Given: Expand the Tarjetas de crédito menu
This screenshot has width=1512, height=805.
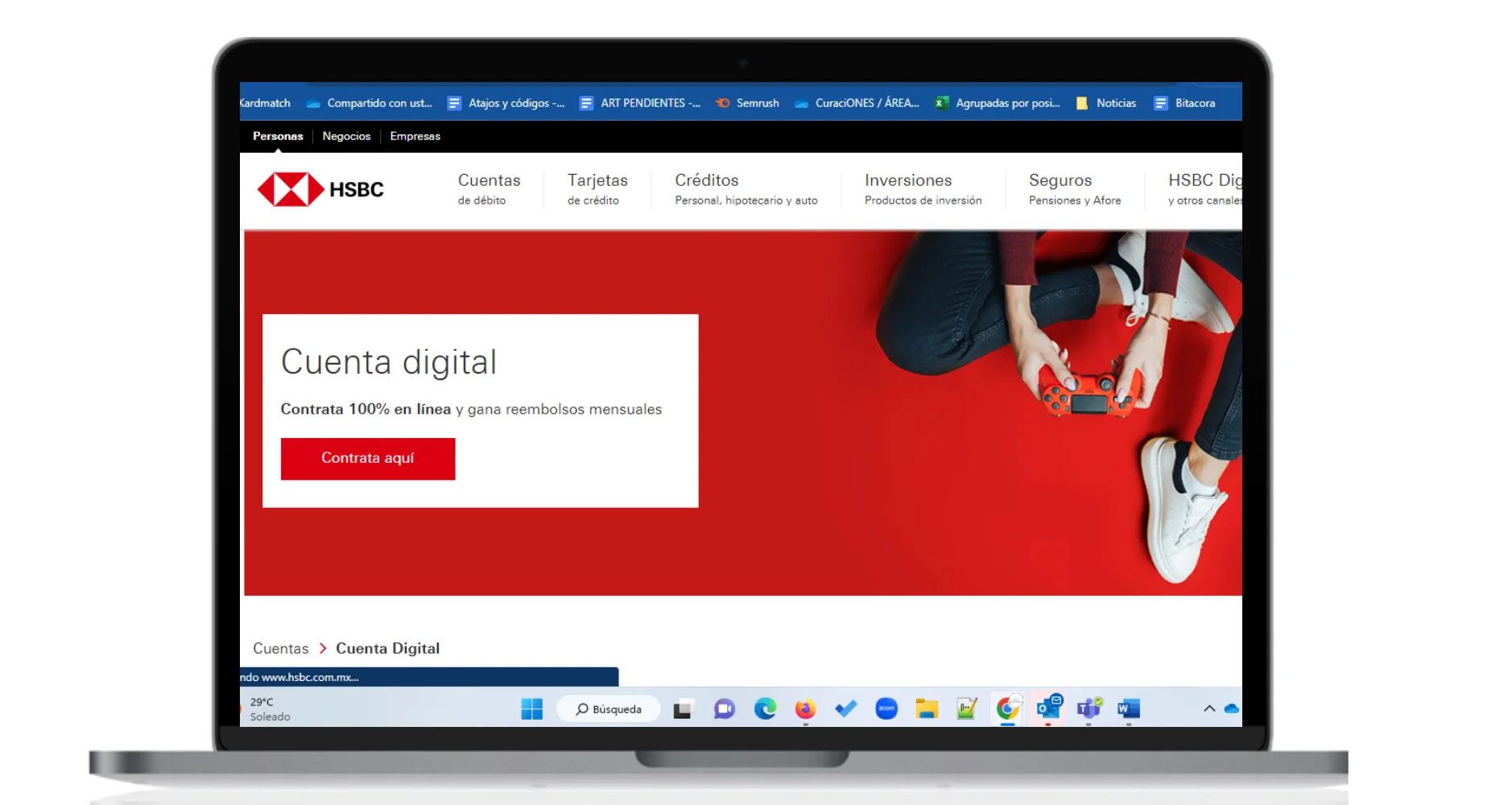Looking at the screenshot, I should [x=597, y=189].
